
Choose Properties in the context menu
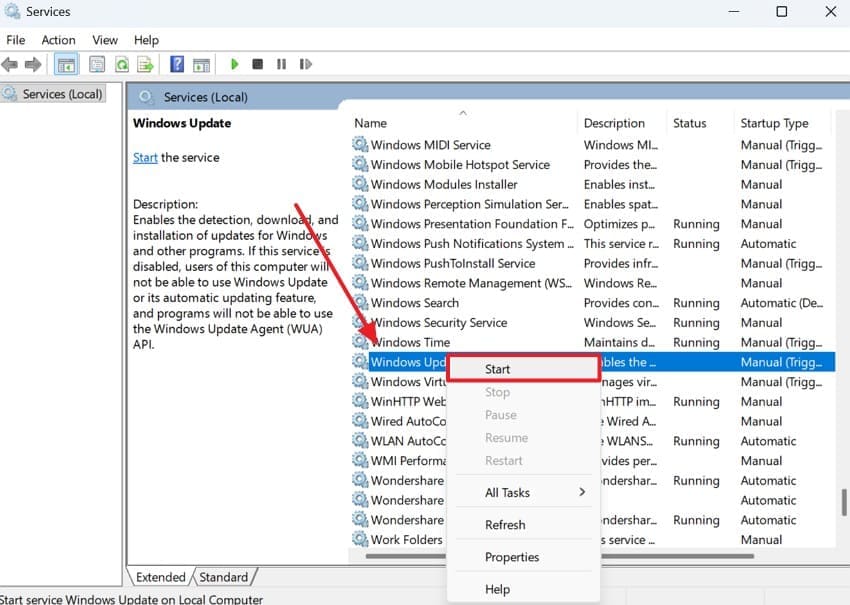(524, 557)
